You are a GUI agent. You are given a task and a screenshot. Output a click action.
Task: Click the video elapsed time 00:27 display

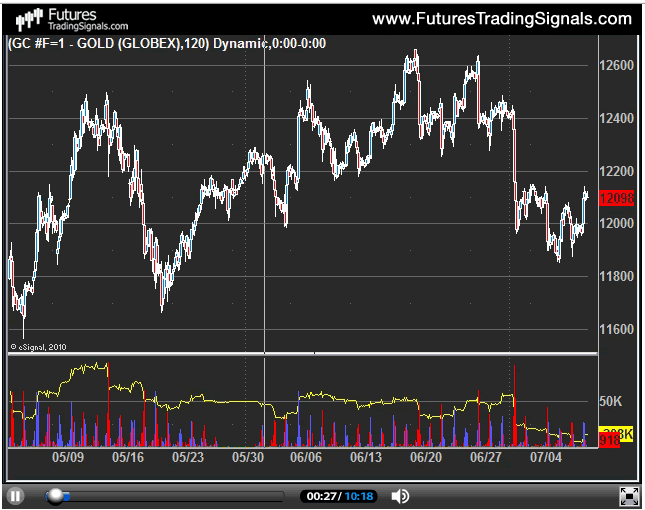click(322, 496)
